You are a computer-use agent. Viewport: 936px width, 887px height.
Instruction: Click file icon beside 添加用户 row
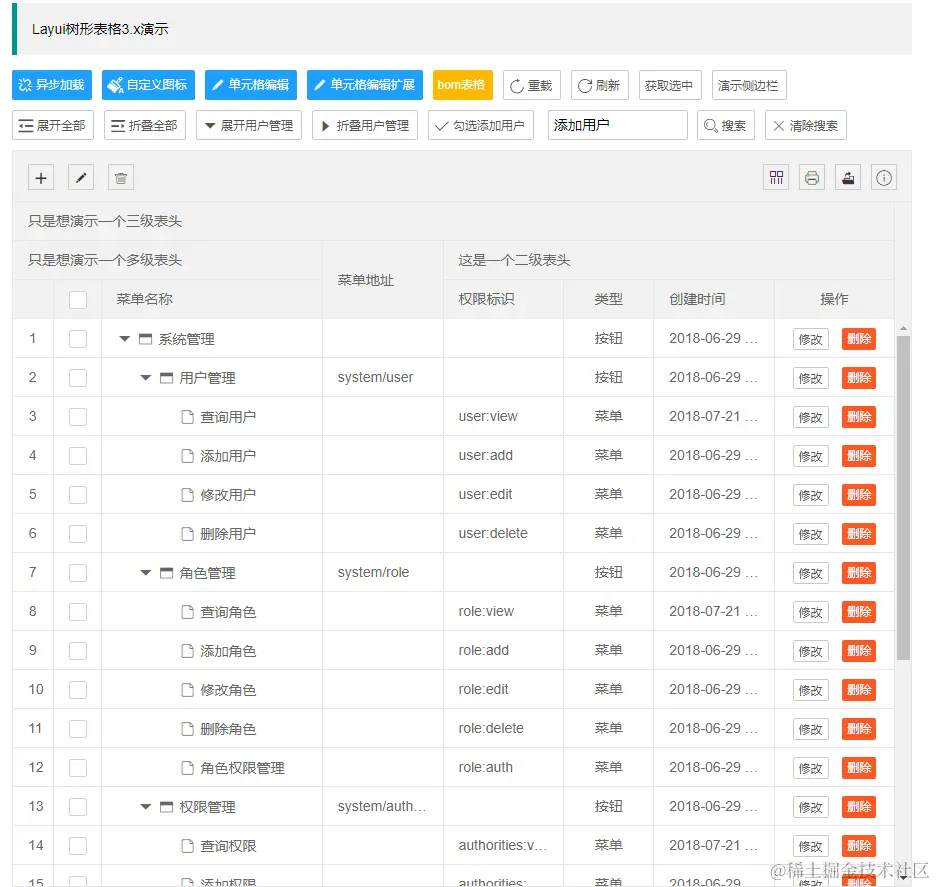point(187,456)
